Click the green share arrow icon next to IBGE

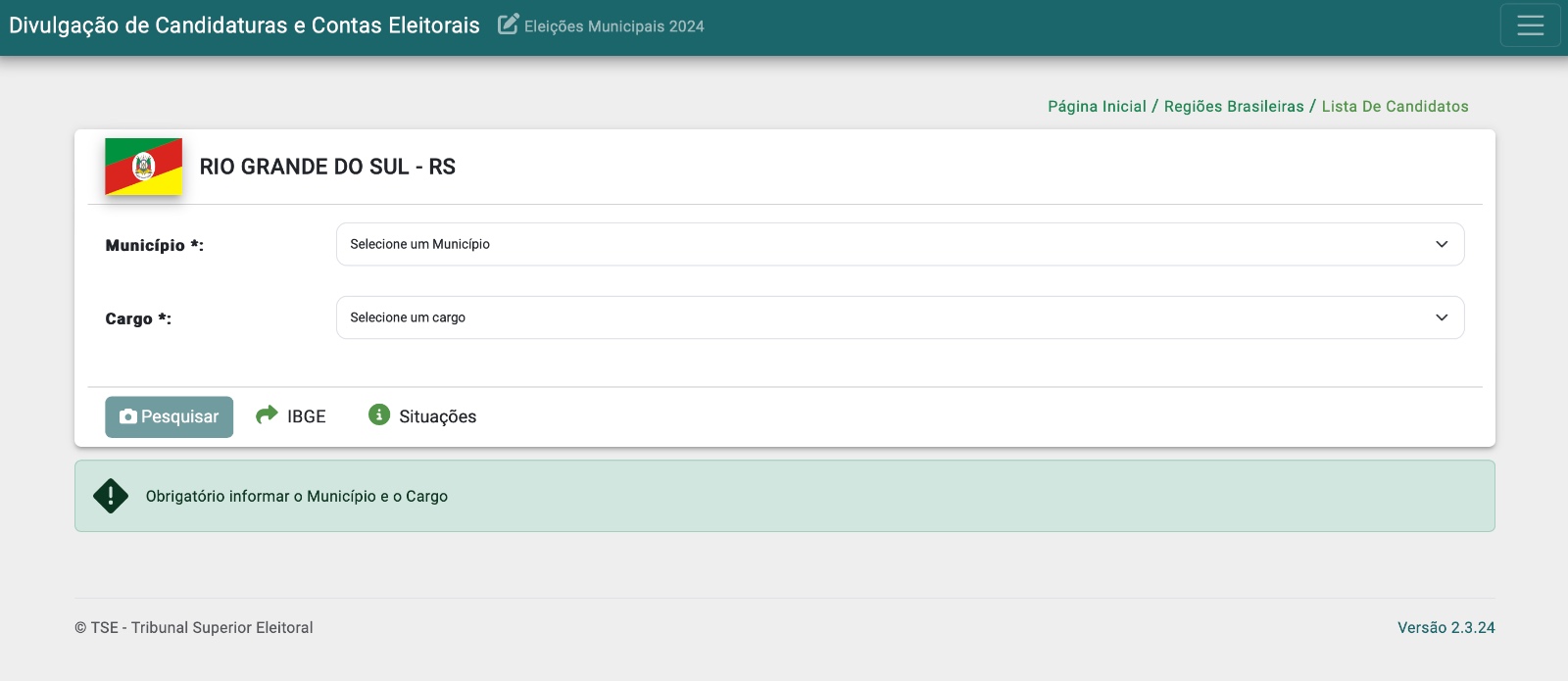(x=267, y=415)
